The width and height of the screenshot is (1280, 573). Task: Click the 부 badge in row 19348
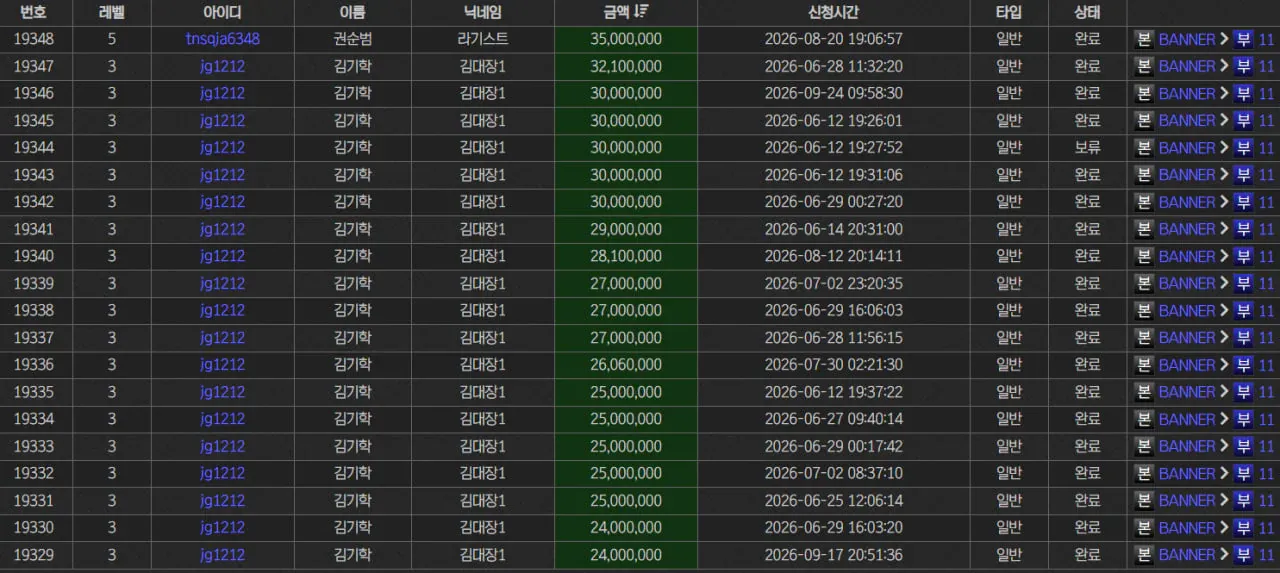point(1243,39)
